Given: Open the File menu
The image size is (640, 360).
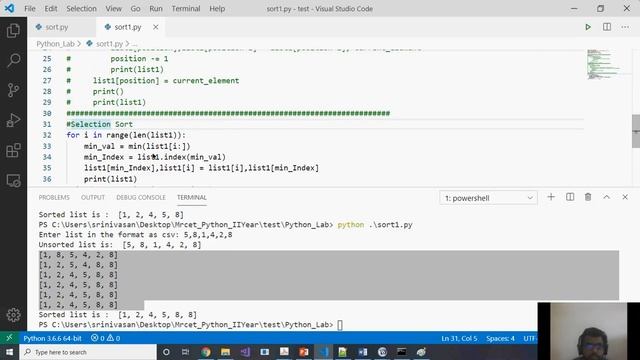Looking at the screenshot, I should pyautogui.click(x=30, y=9).
